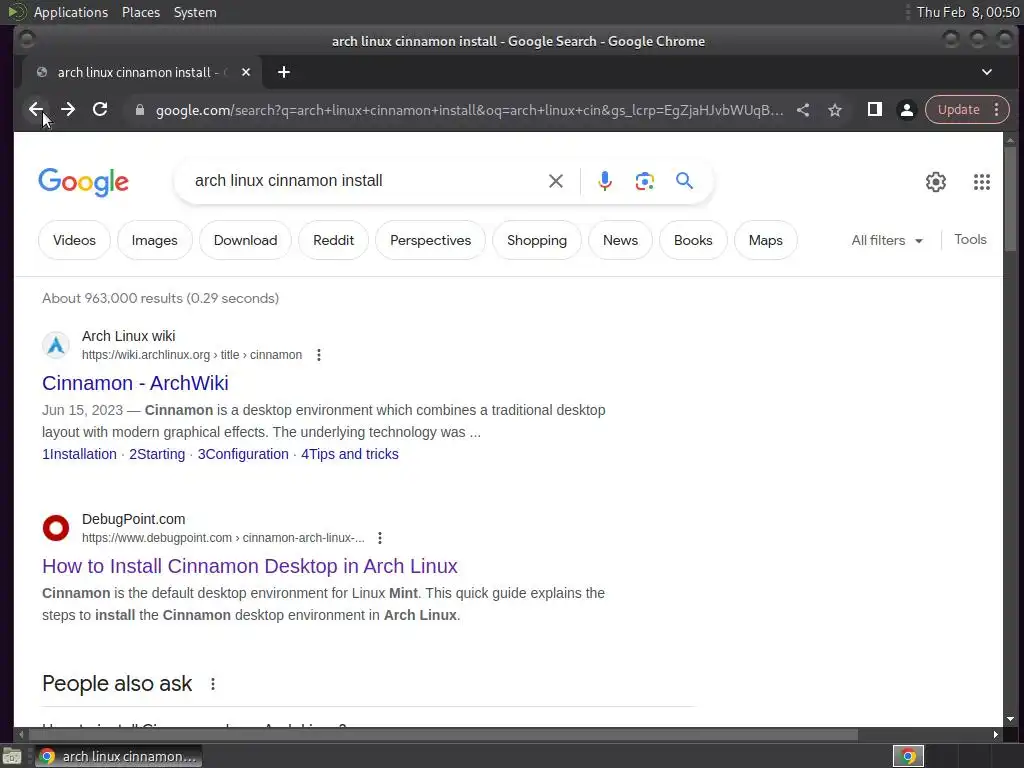Click the horizontal scrollbar thumb
Viewport: 1024px width, 768px height.
[x=442, y=735]
